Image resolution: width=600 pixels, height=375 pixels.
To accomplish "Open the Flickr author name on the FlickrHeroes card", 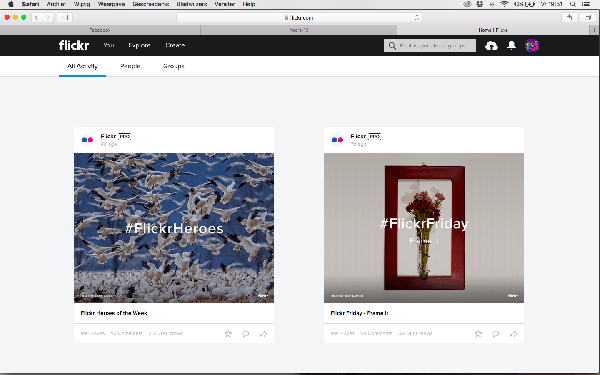I will (x=108, y=136).
